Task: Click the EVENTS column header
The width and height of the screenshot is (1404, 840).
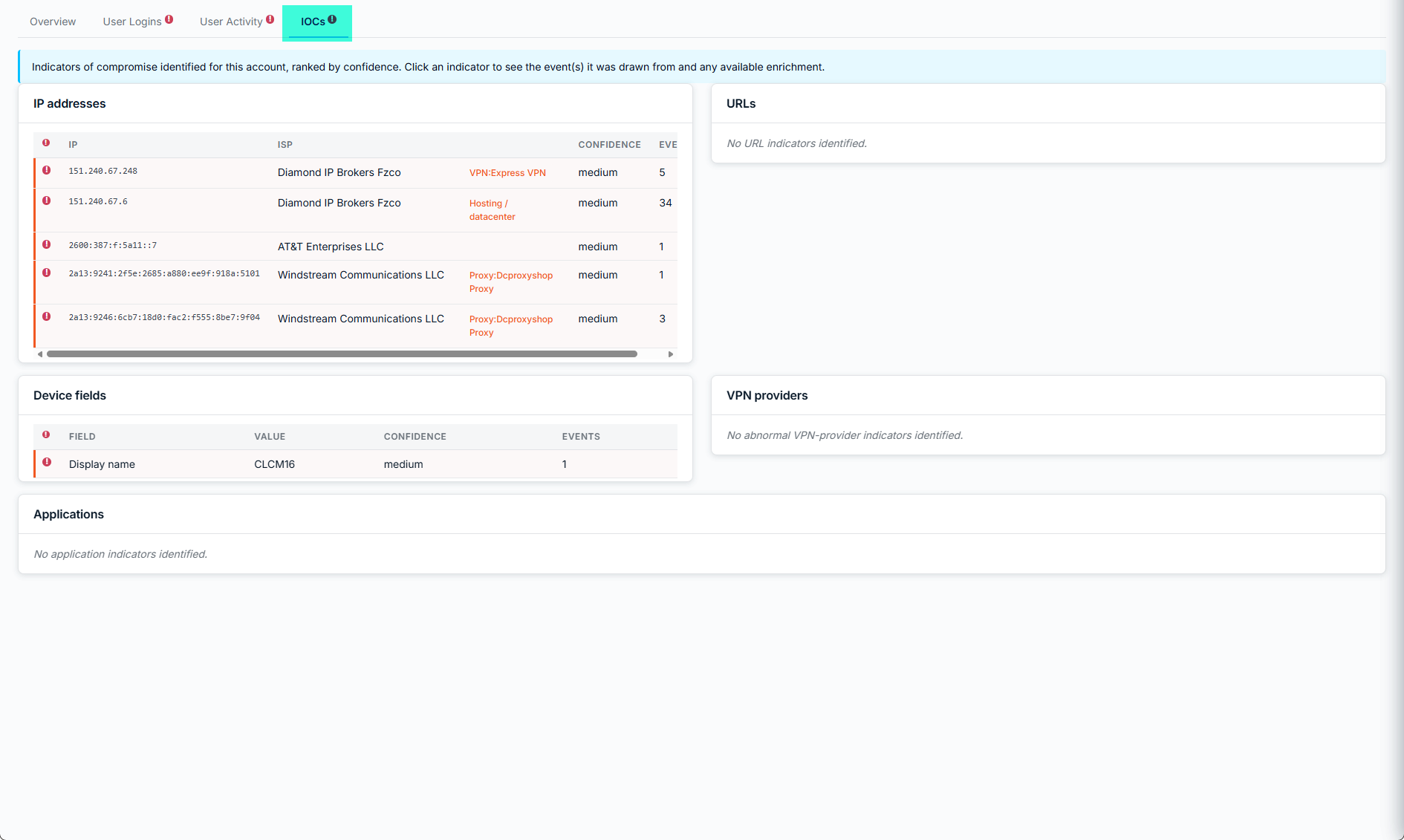Action: (581, 437)
